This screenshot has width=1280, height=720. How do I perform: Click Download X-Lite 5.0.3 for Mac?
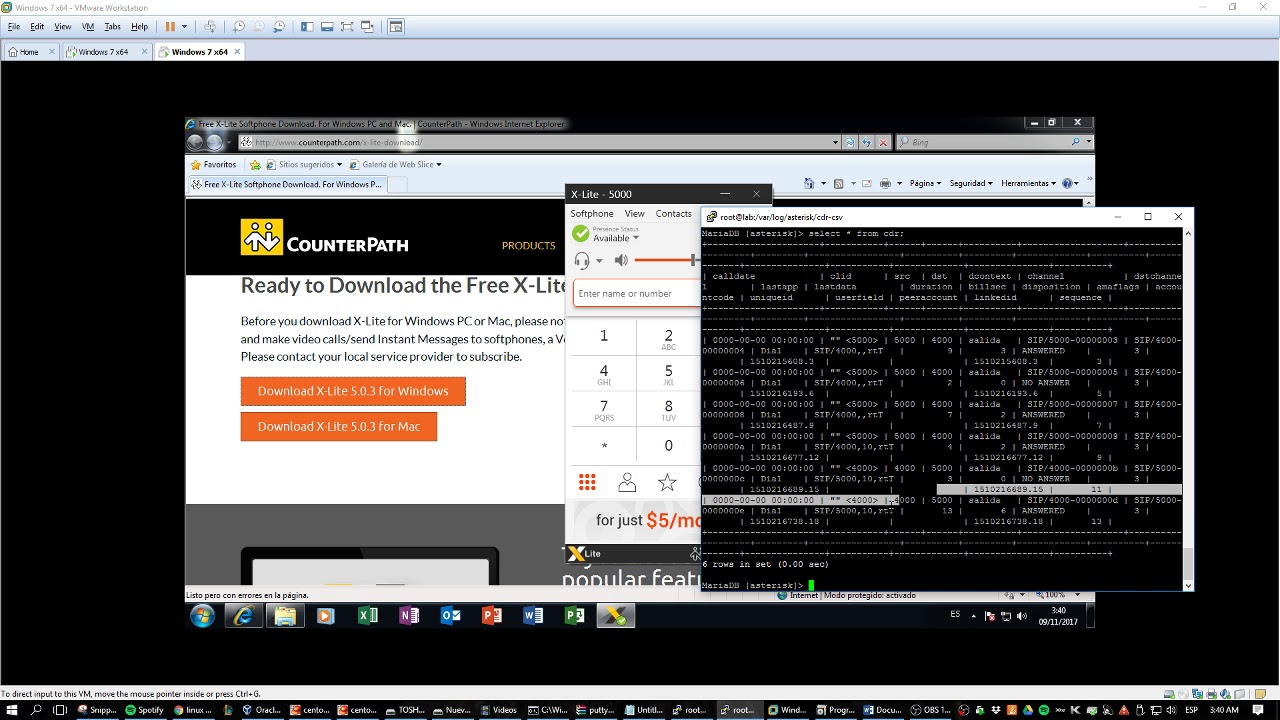(x=339, y=427)
